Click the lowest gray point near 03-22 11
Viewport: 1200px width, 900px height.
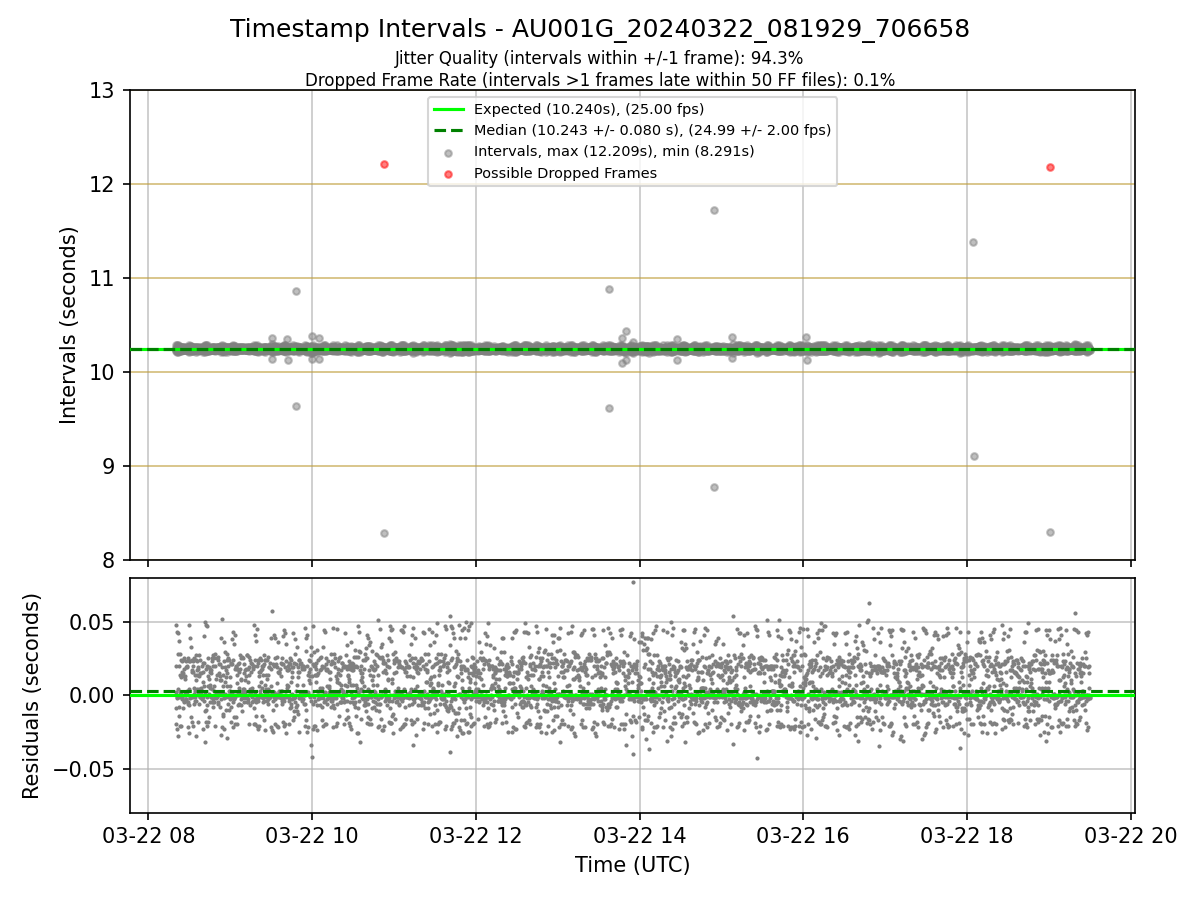tap(384, 533)
